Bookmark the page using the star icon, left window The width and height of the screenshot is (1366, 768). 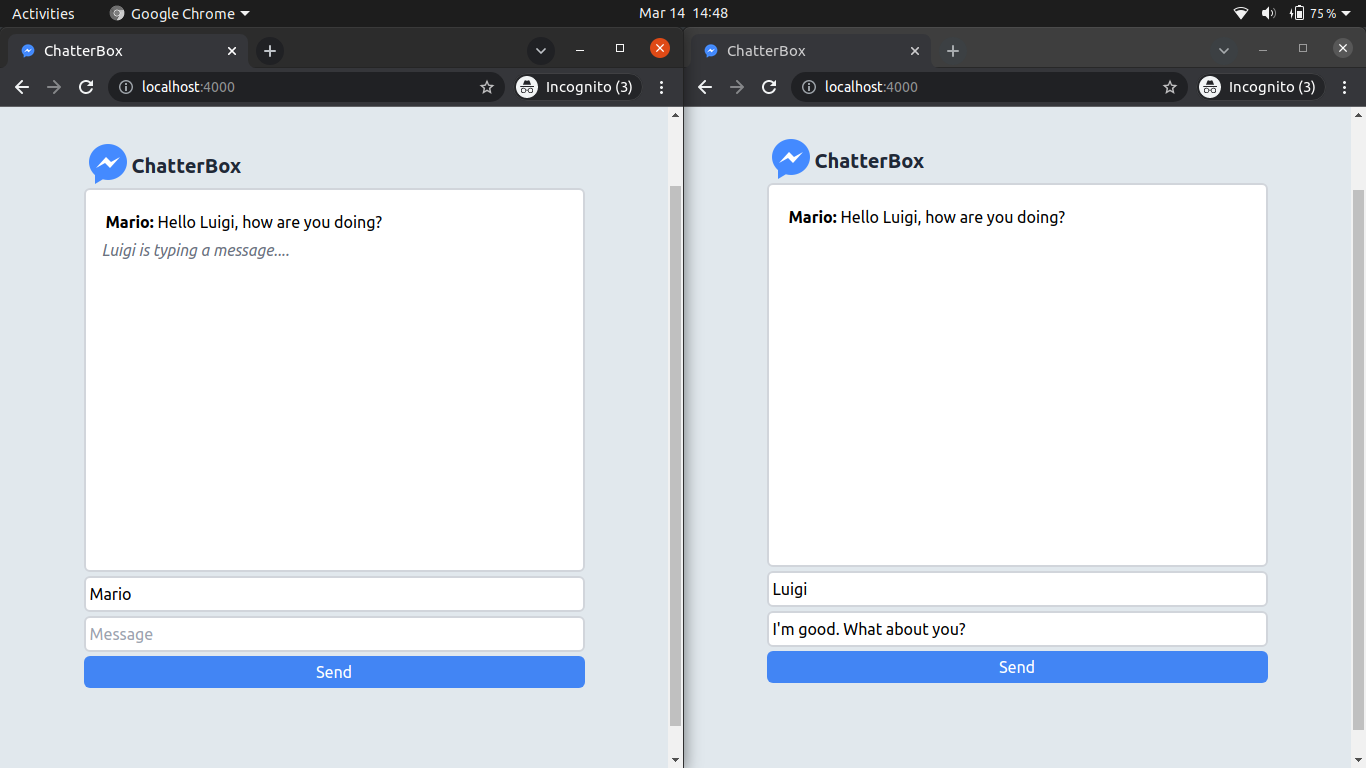pyautogui.click(x=487, y=87)
